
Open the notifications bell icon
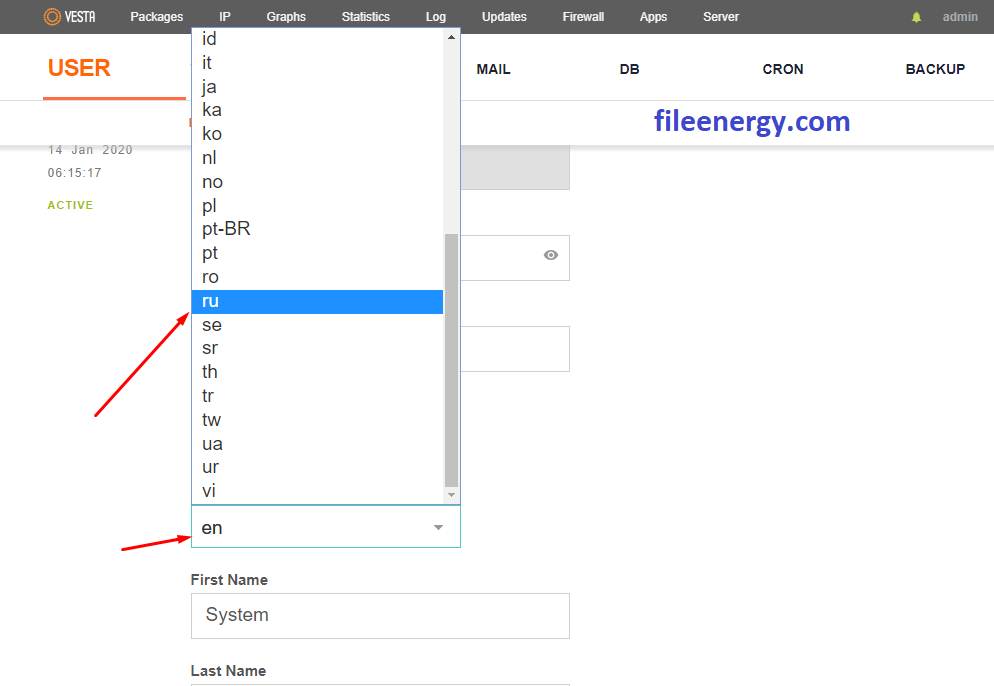click(x=916, y=17)
